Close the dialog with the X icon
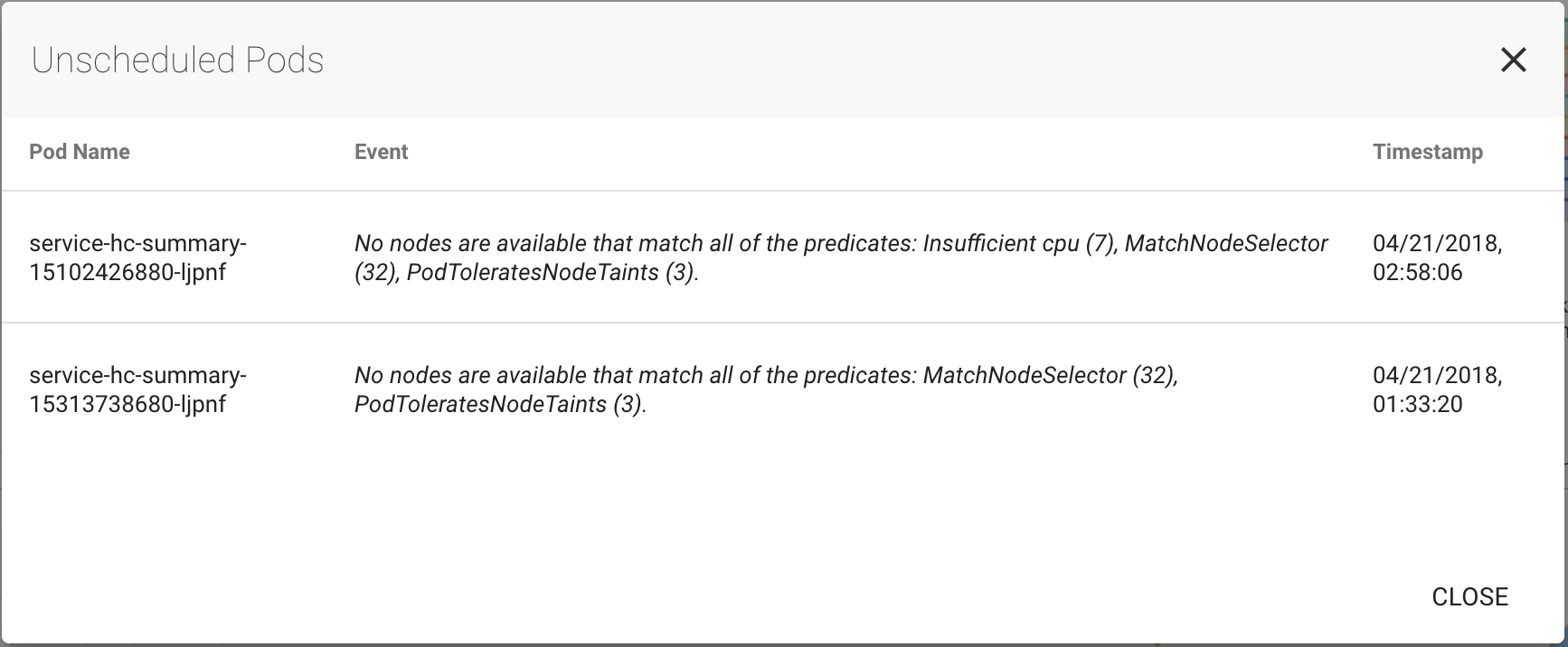 [1513, 61]
